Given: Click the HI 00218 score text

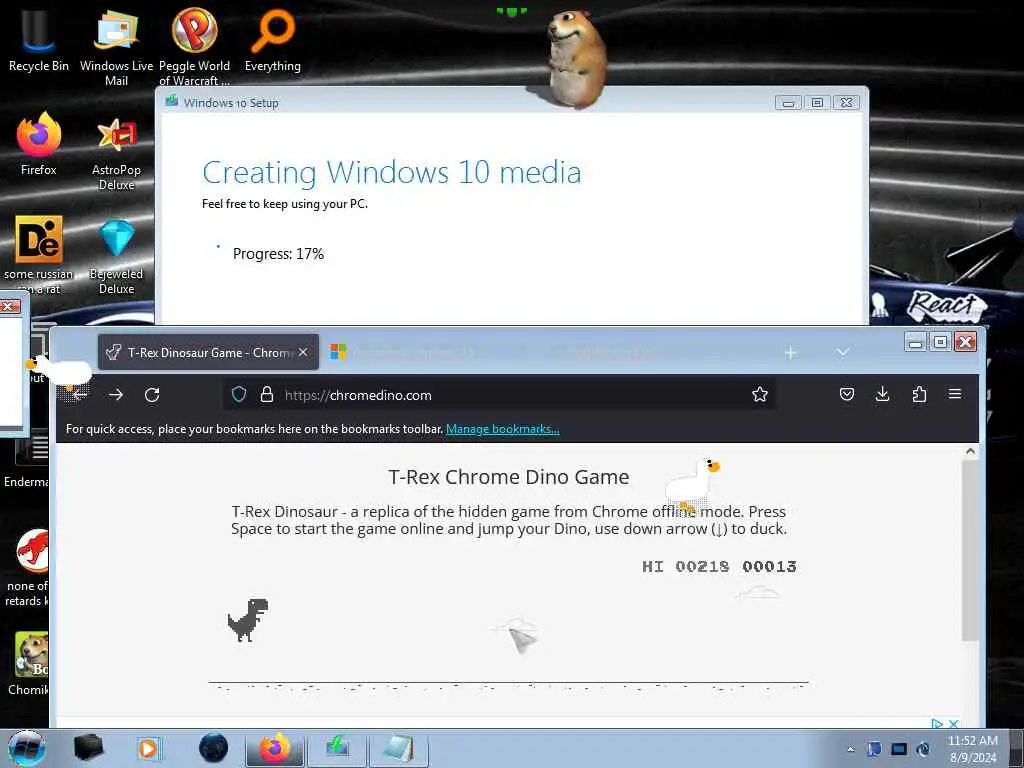Looking at the screenshot, I should point(685,566).
